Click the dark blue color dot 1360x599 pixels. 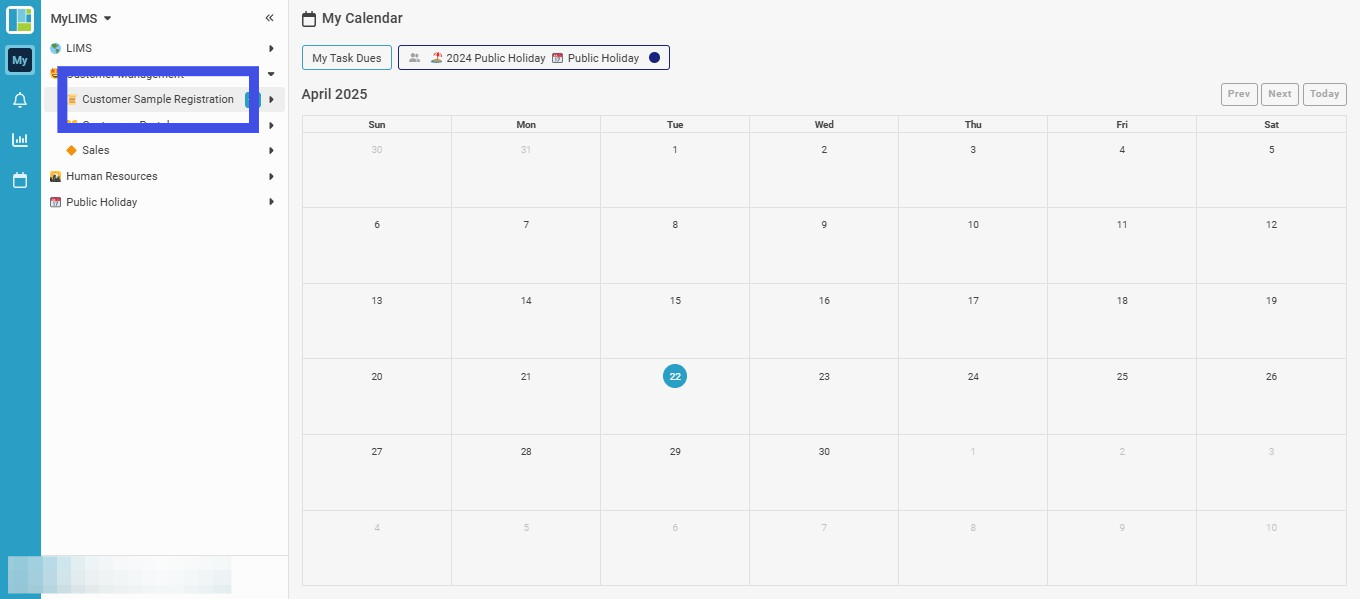pos(654,58)
